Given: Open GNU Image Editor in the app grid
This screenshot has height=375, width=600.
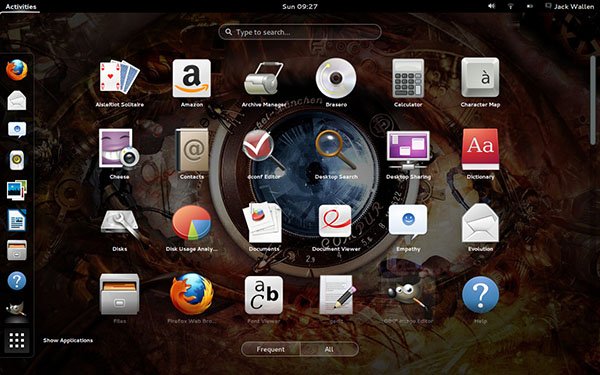Looking at the screenshot, I should [x=408, y=295].
